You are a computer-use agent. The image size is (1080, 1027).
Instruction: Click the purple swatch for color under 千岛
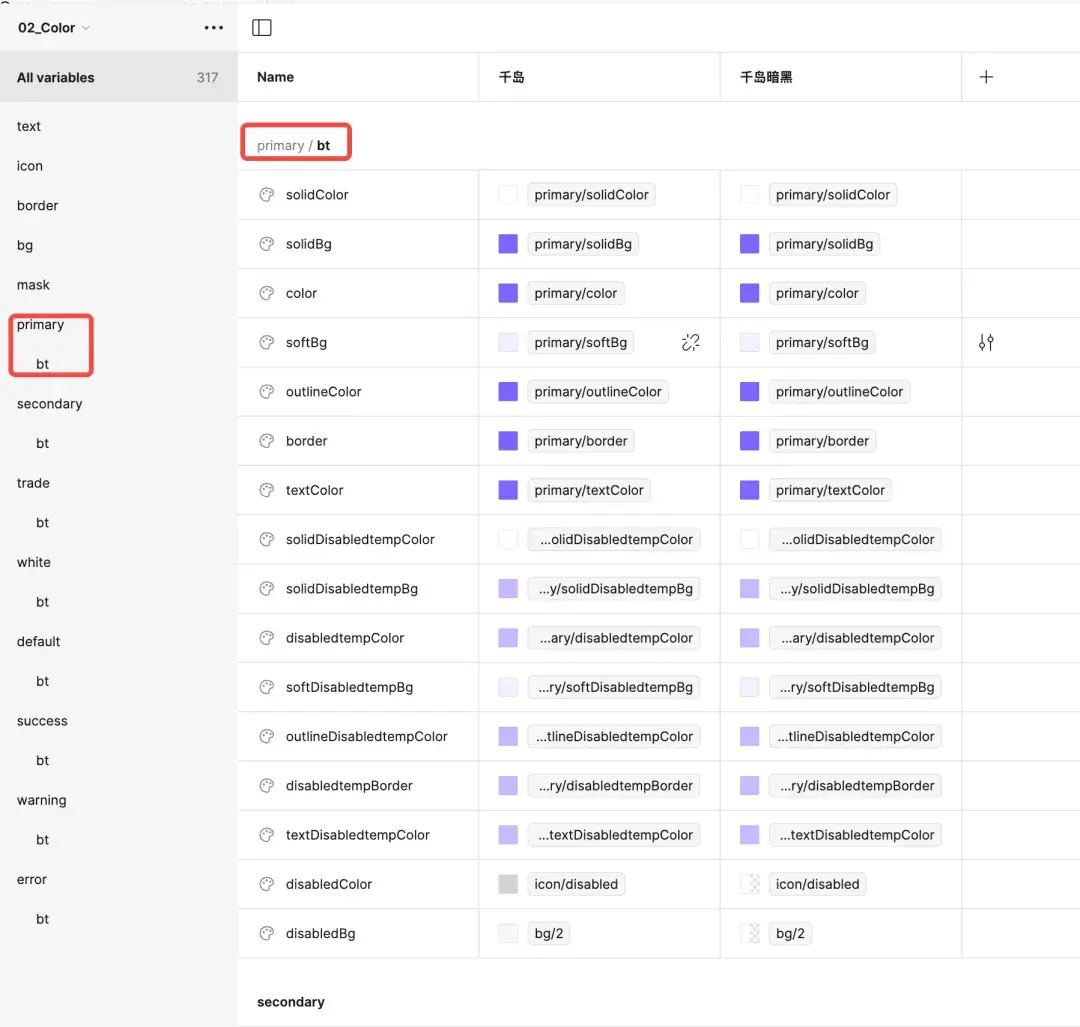(x=508, y=293)
